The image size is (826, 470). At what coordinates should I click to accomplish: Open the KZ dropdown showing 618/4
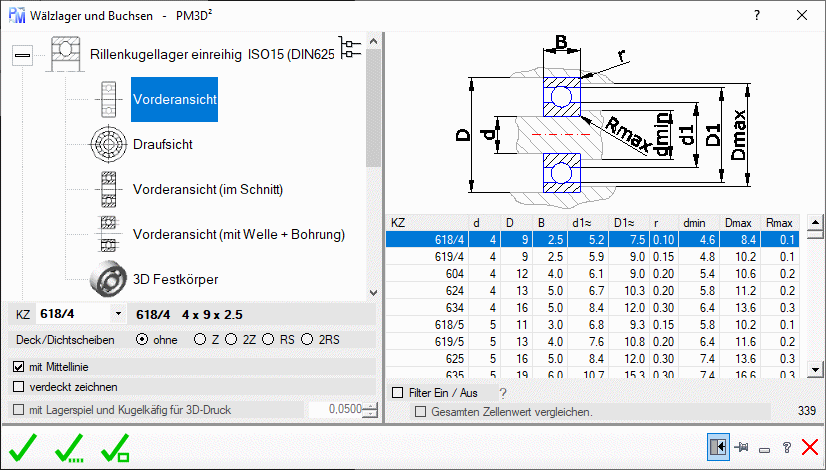pos(119,314)
